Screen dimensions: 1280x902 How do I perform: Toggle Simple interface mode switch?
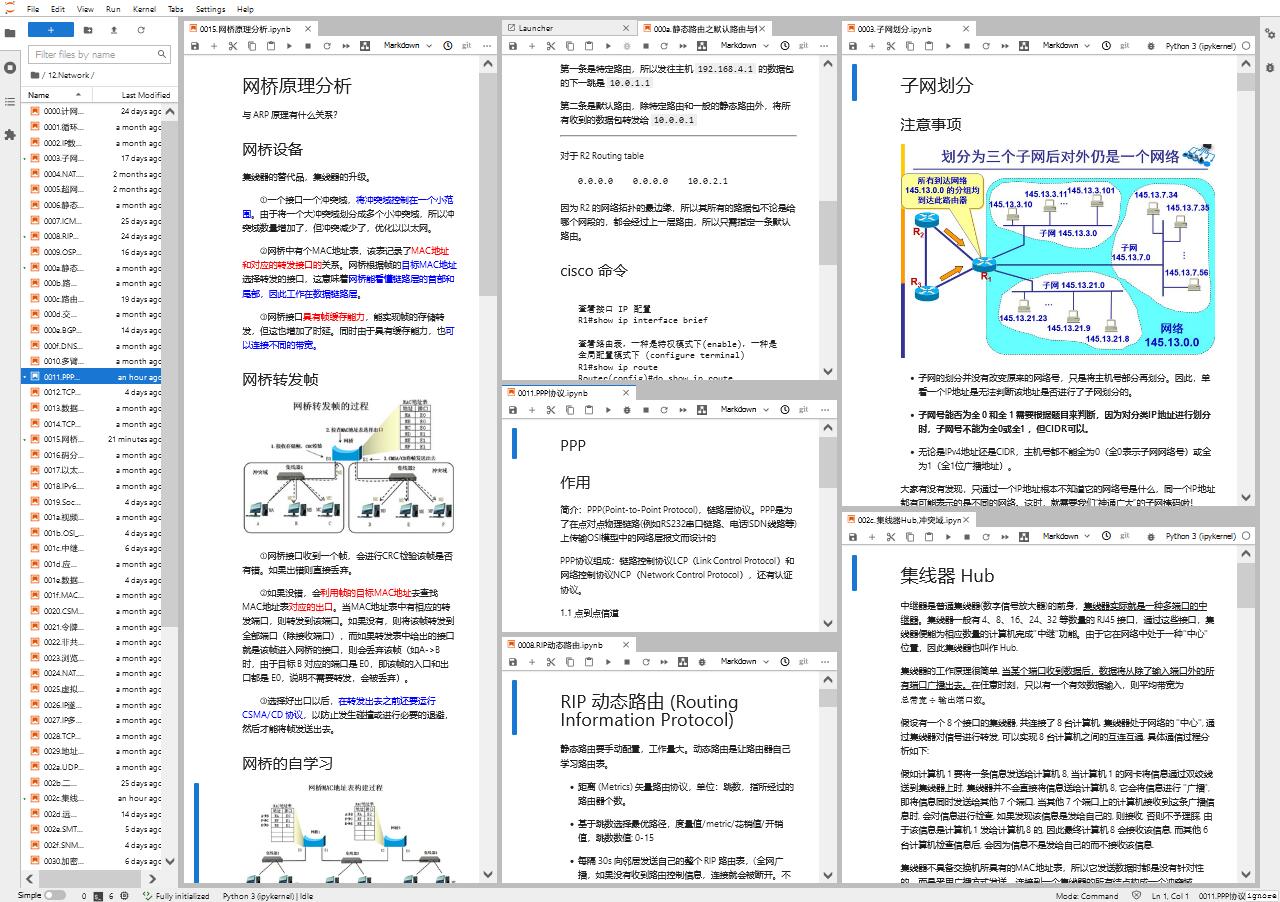(x=54, y=896)
